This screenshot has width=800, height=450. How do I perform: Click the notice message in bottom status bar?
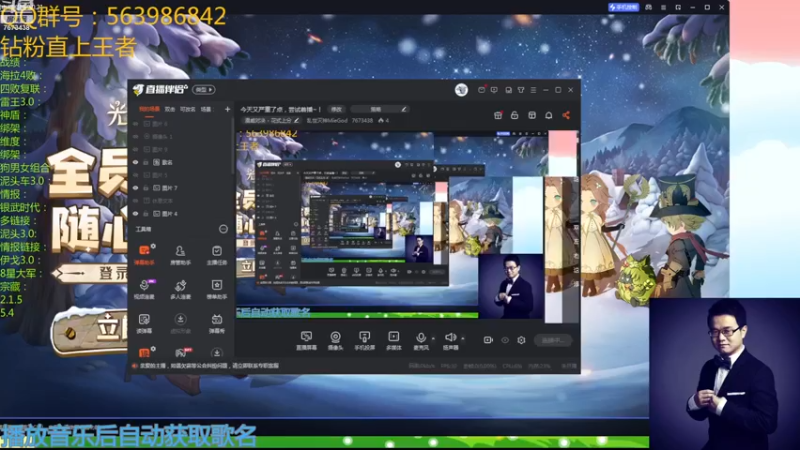(209, 366)
